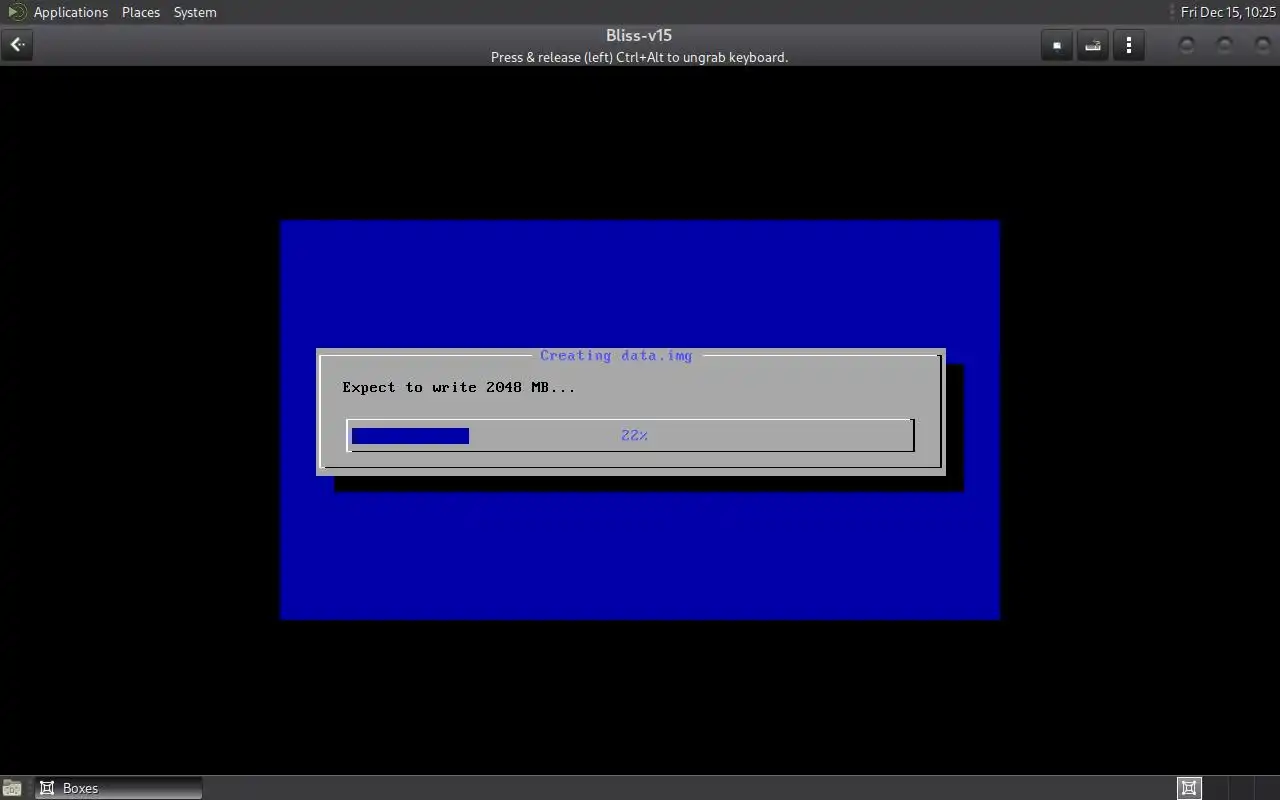Click the Ctrl+Alt ungrab keyboard hint
Viewport: 1280px width, 800px height.
tap(639, 57)
